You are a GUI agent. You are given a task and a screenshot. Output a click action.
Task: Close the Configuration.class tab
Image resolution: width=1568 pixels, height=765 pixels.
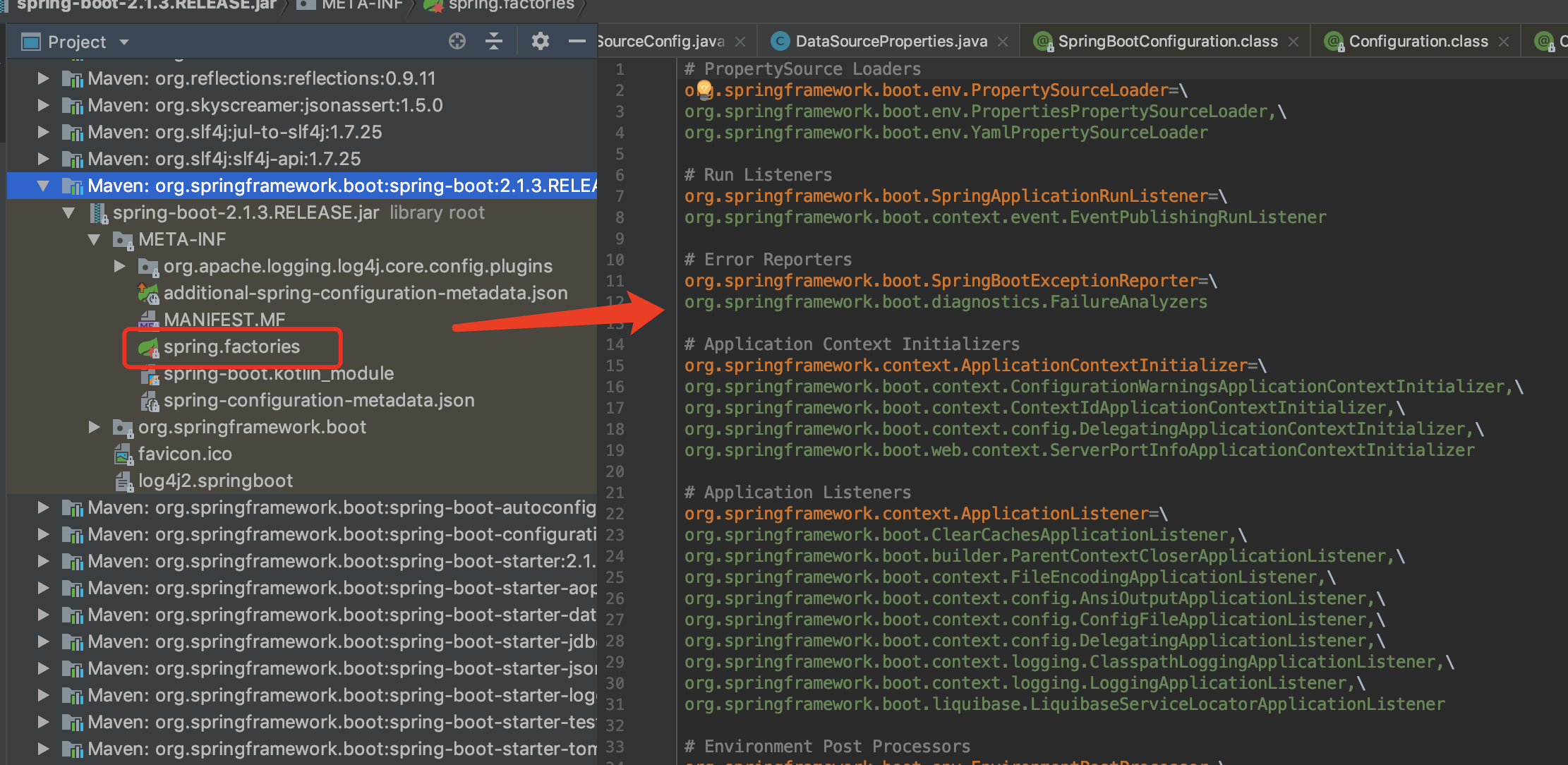click(1504, 42)
